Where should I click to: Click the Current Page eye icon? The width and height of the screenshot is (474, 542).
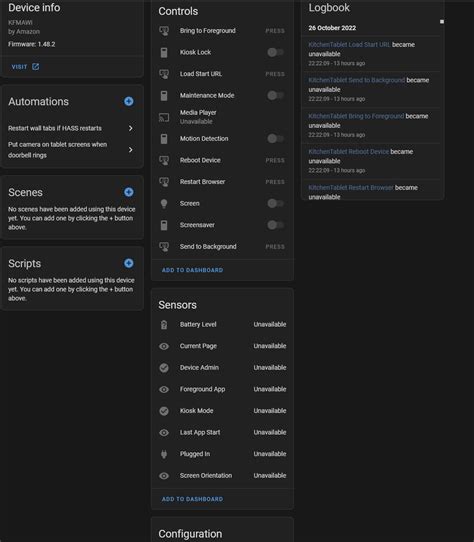point(164,346)
